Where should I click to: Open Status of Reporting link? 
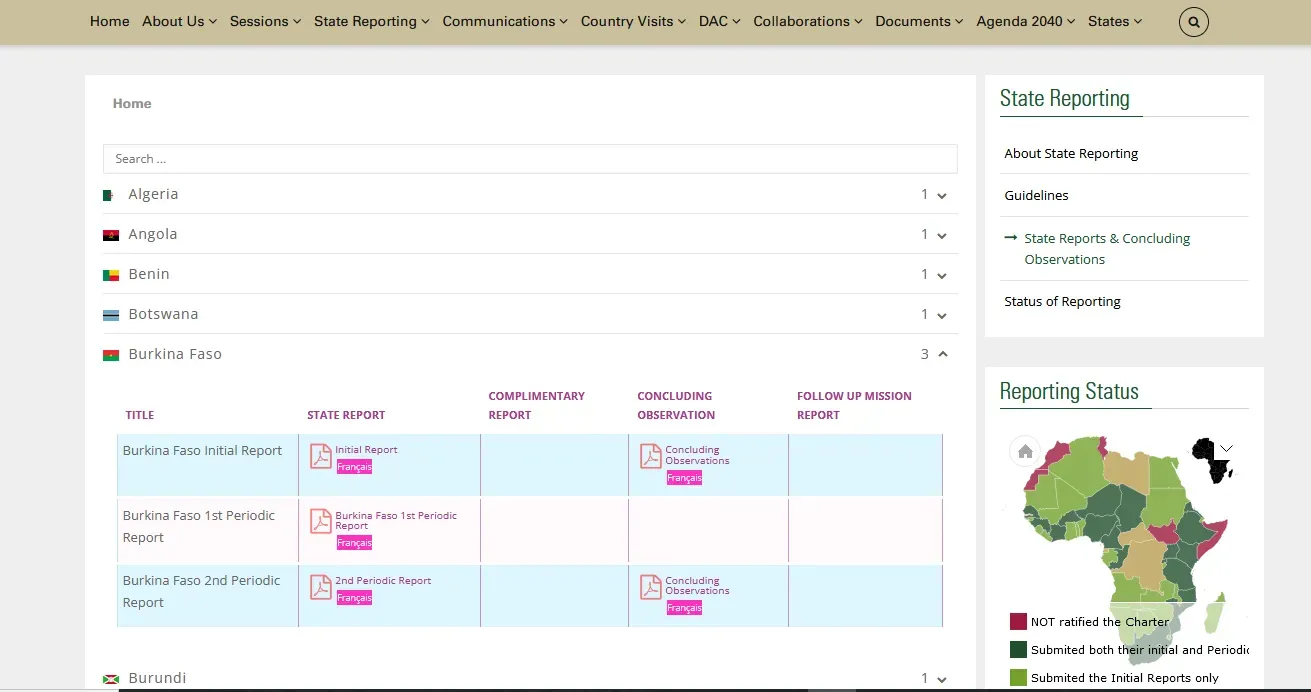(1062, 301)
